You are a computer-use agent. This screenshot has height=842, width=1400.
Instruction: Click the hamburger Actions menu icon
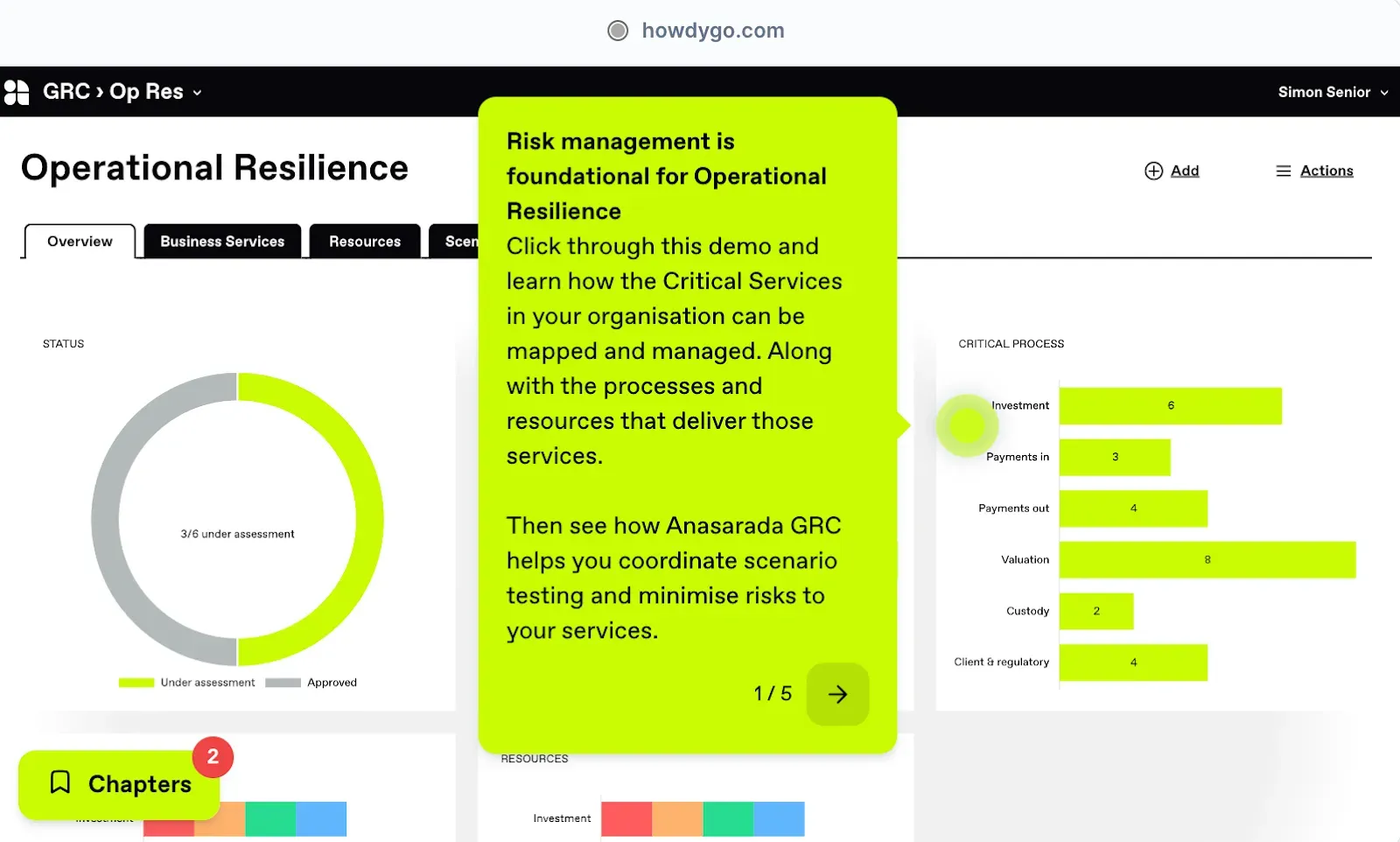point(1283,171)
